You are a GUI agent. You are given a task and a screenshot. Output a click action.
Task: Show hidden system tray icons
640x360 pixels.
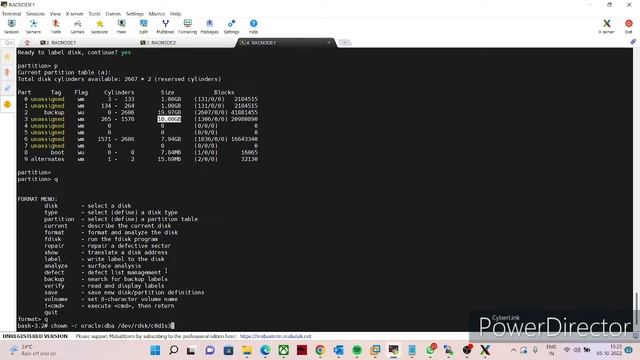[x=513, y=350]
